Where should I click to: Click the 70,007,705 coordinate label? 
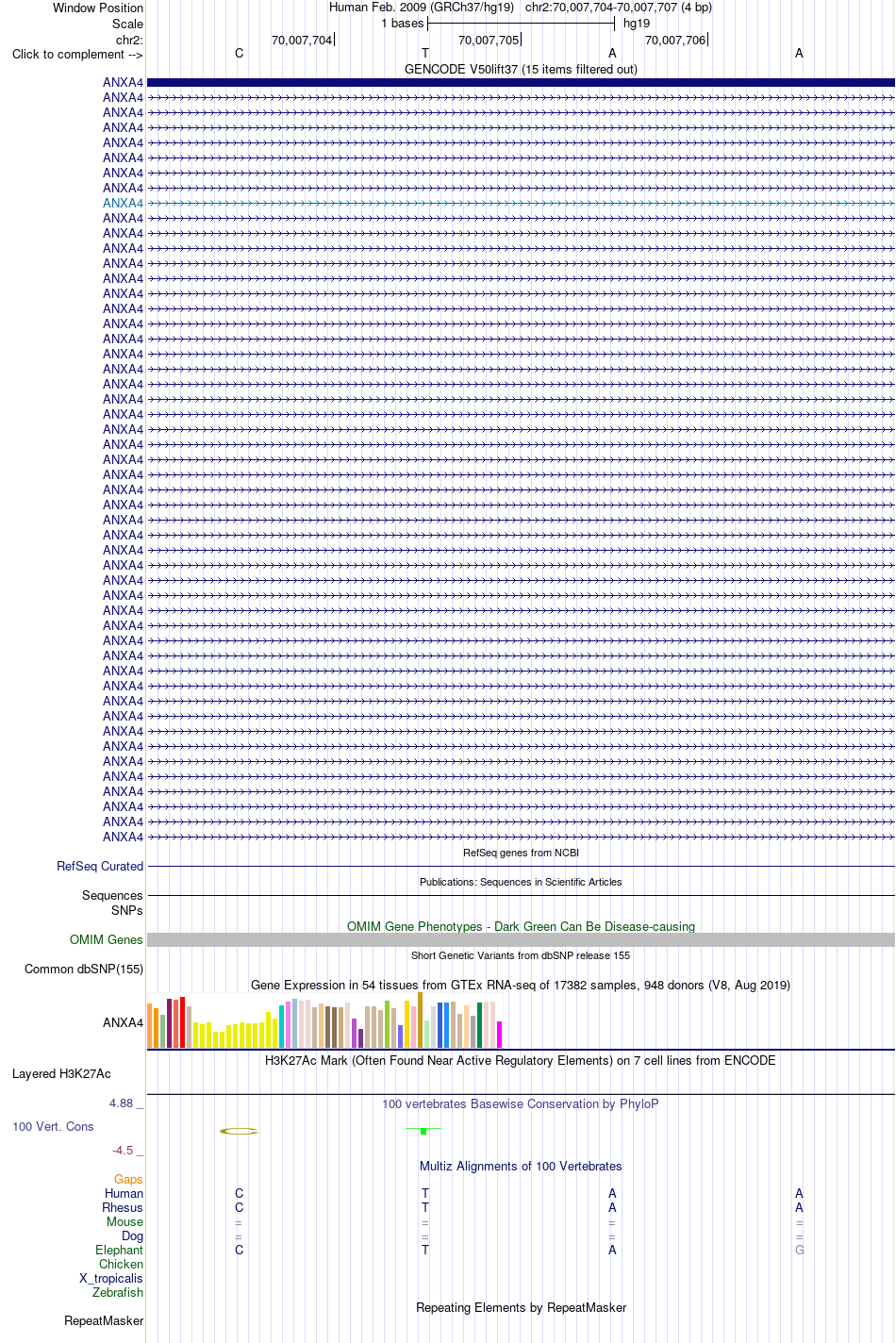tap(489, 40)
